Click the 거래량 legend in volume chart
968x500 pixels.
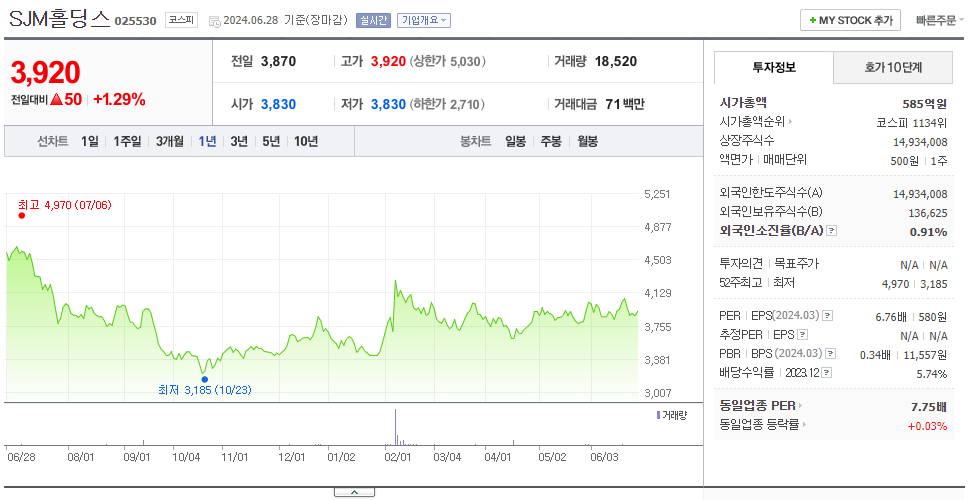click(x=671, y=415)
